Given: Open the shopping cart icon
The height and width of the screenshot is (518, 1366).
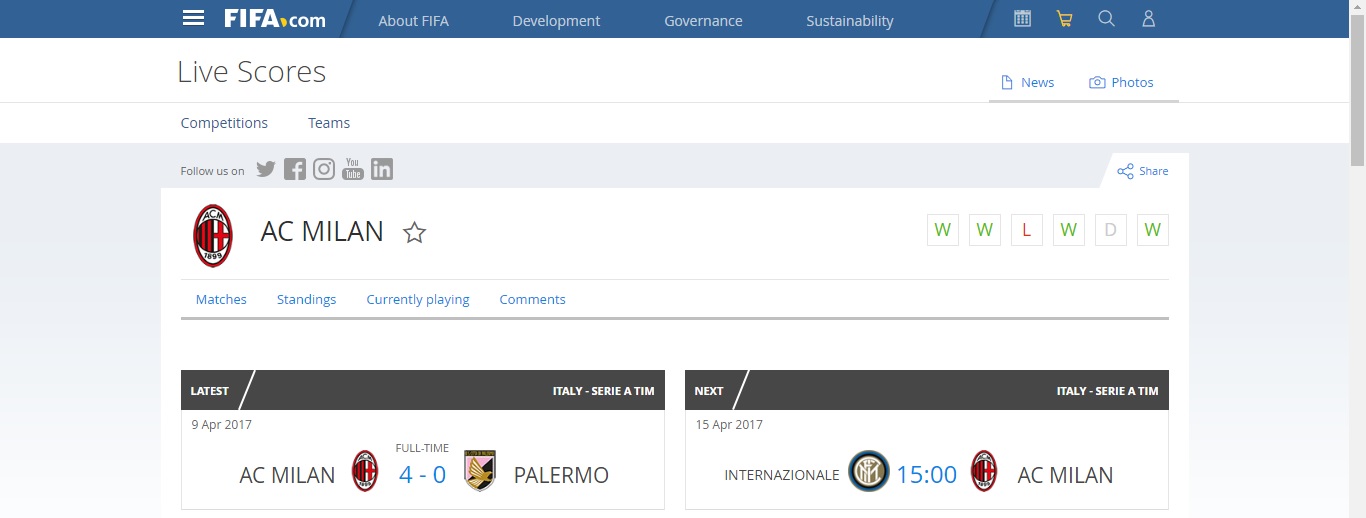Looking at the screenshot, I should coord(1064,19).
